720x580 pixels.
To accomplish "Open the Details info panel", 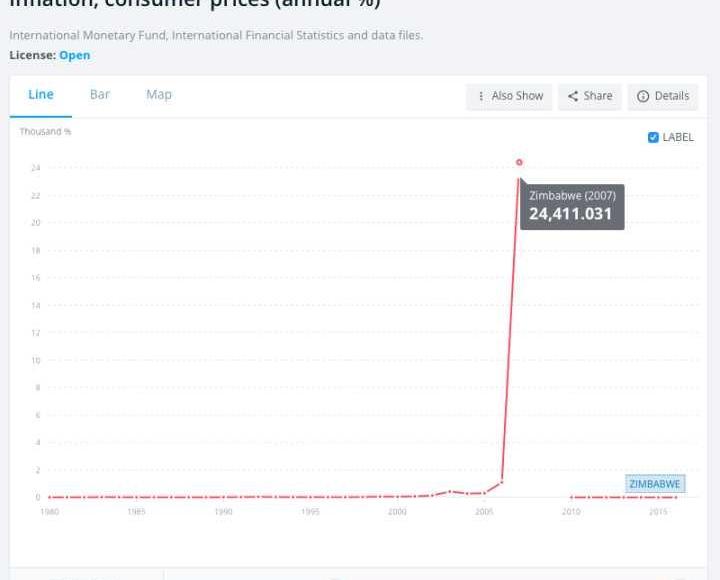I will click(x=663, y=96).
